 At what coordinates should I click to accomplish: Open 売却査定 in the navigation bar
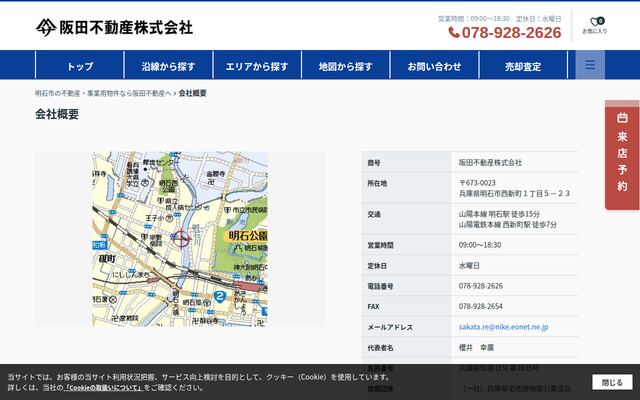tap(523, 65)
